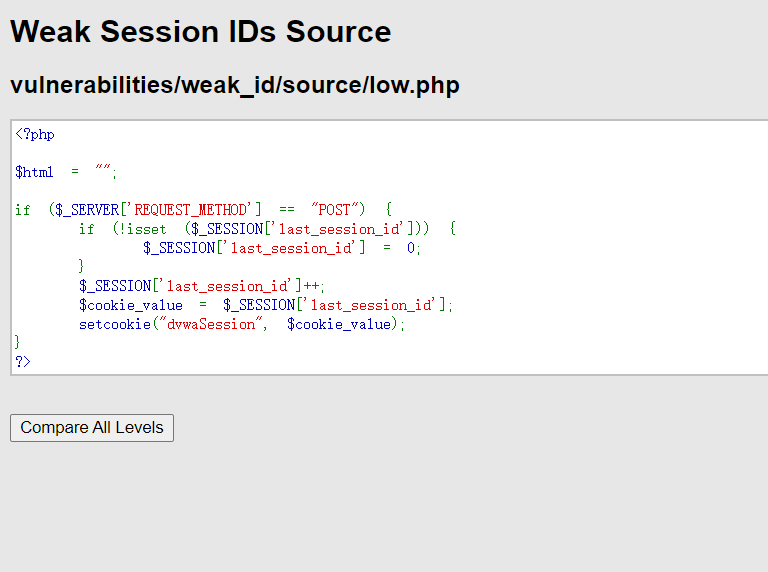Click the empty string assigned to $html
The height and width of the screenshot is (572, 768).
(103, 172)
